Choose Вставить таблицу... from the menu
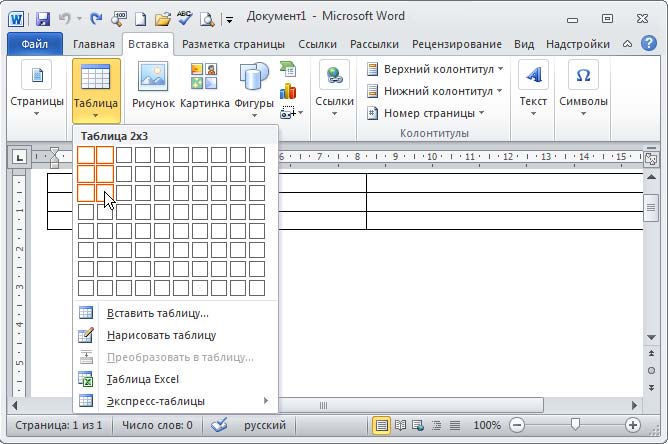This screenshot has width=668, height=444. [157, 313]
